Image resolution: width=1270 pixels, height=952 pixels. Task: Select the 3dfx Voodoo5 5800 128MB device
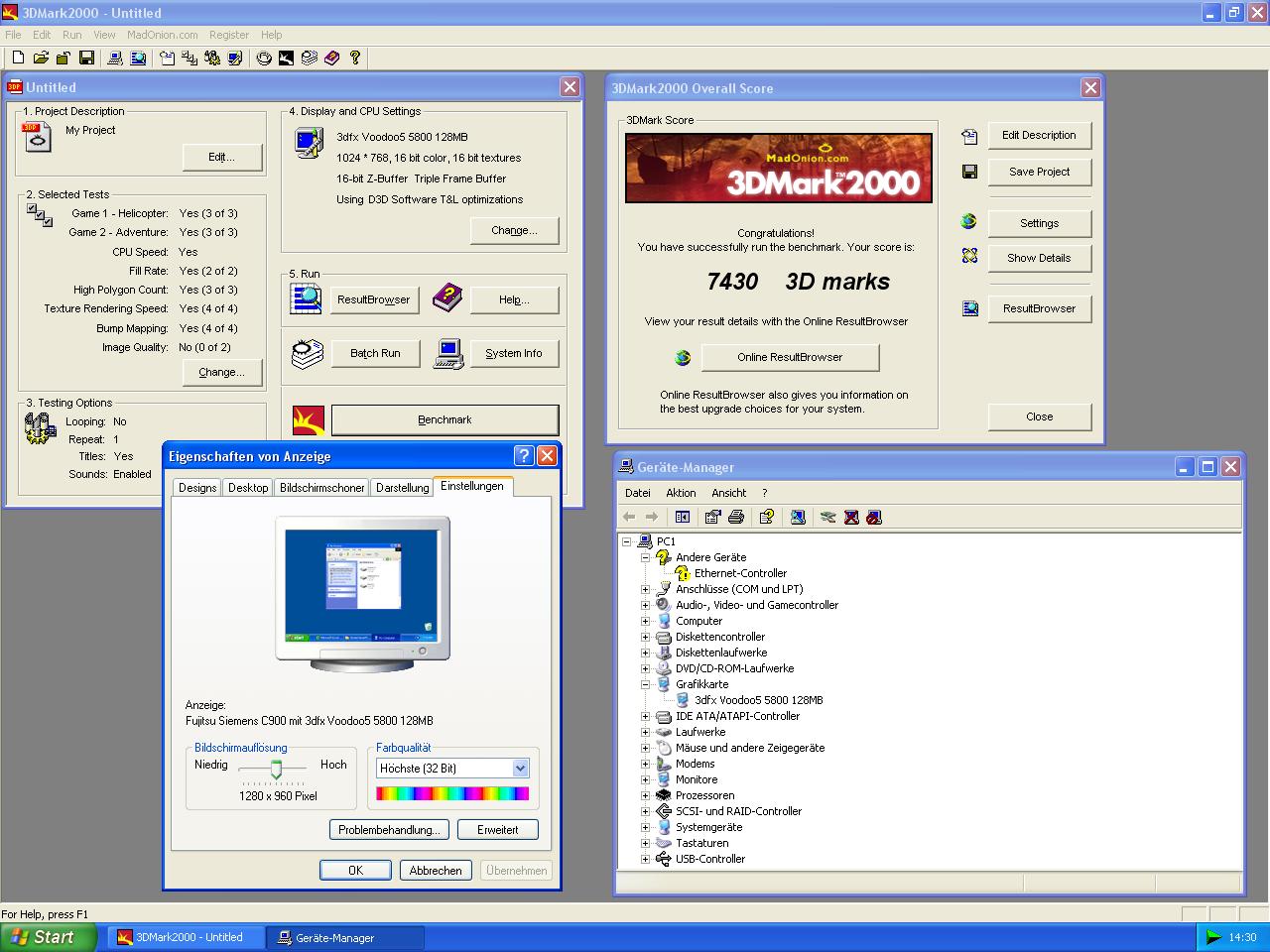point(758,700)
